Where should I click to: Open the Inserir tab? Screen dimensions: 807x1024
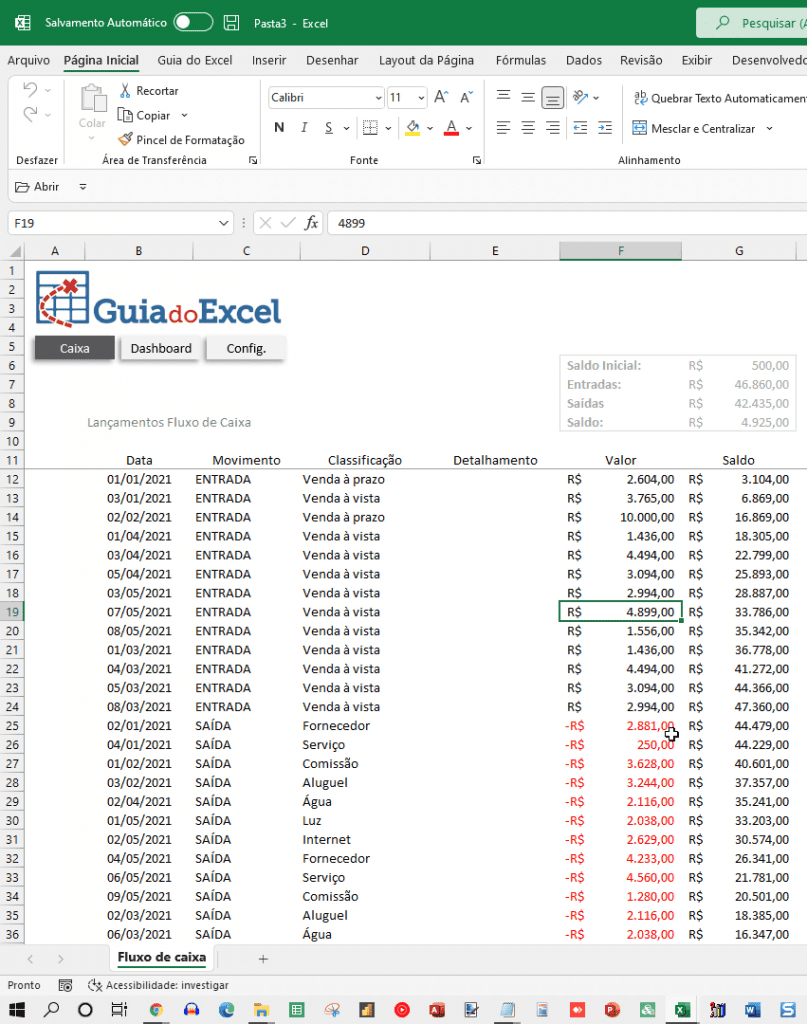[269, 60]
